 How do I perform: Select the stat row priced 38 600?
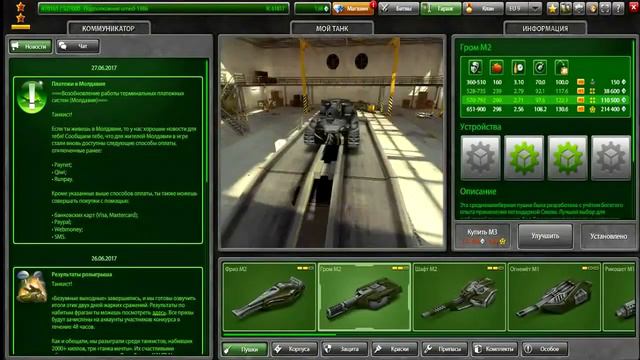coord(545,91)
